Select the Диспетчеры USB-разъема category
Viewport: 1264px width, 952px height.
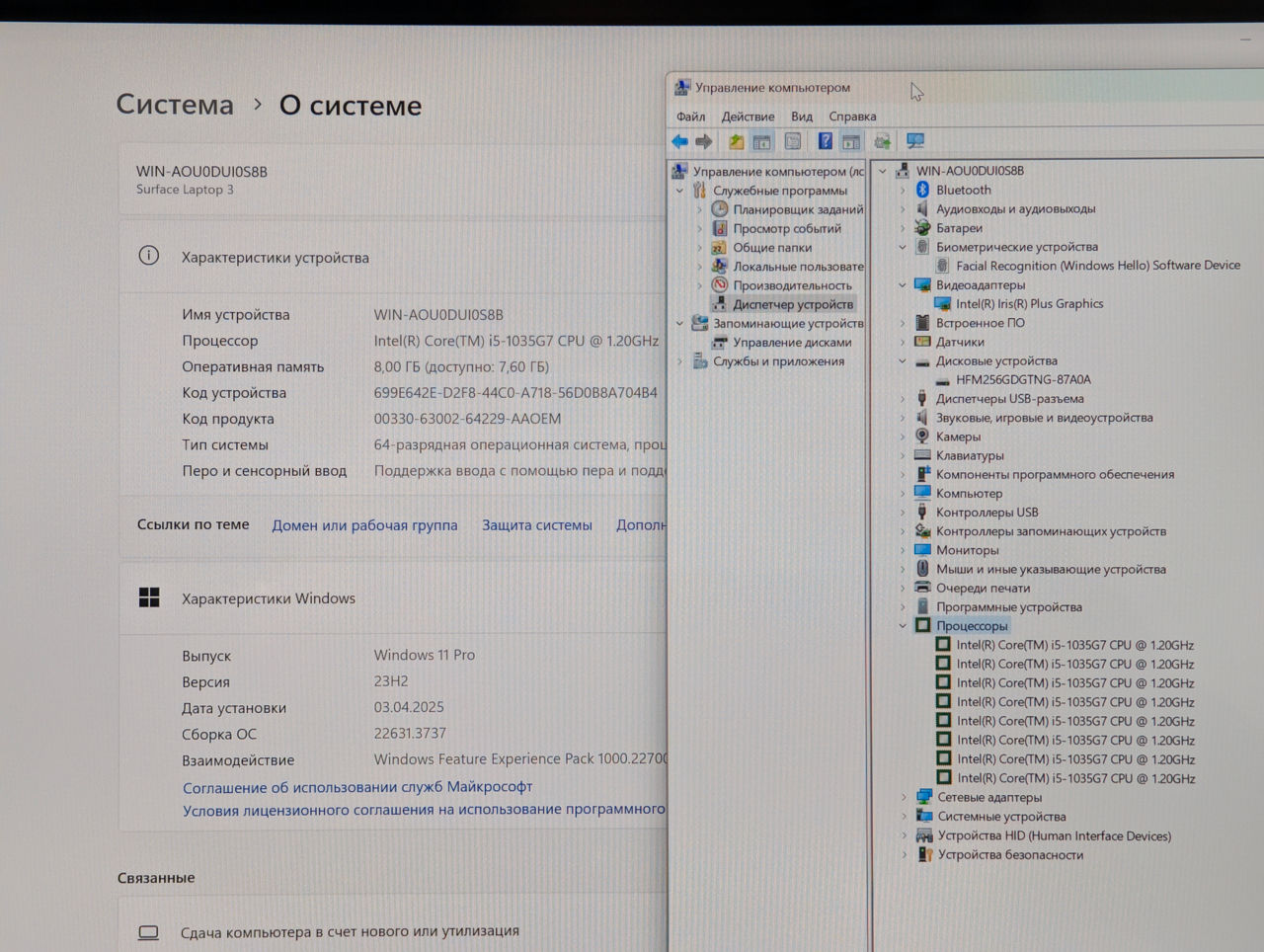tap(1009, 399)
